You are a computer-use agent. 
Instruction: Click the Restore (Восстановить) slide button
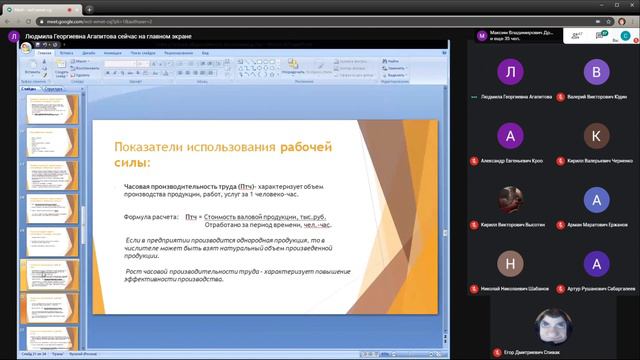(x=85, y=68)
